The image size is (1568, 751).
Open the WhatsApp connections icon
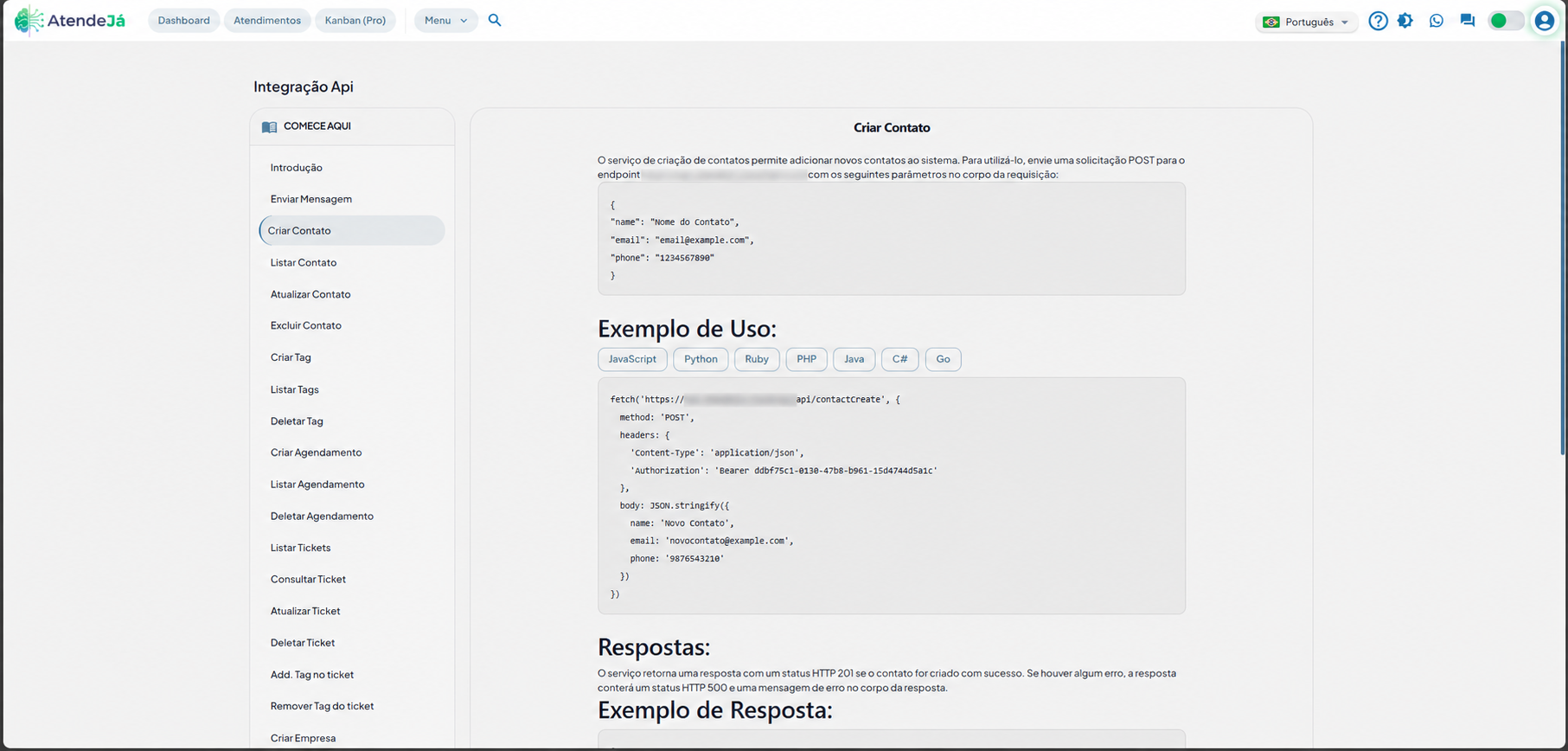pyautogui.click(x=1437, y=21)
